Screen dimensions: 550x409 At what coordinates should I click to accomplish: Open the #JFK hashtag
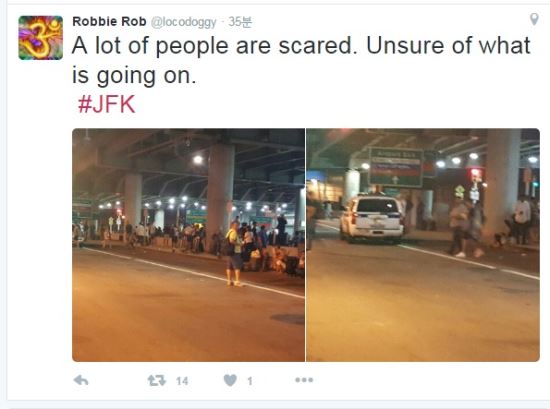(107, 104)
